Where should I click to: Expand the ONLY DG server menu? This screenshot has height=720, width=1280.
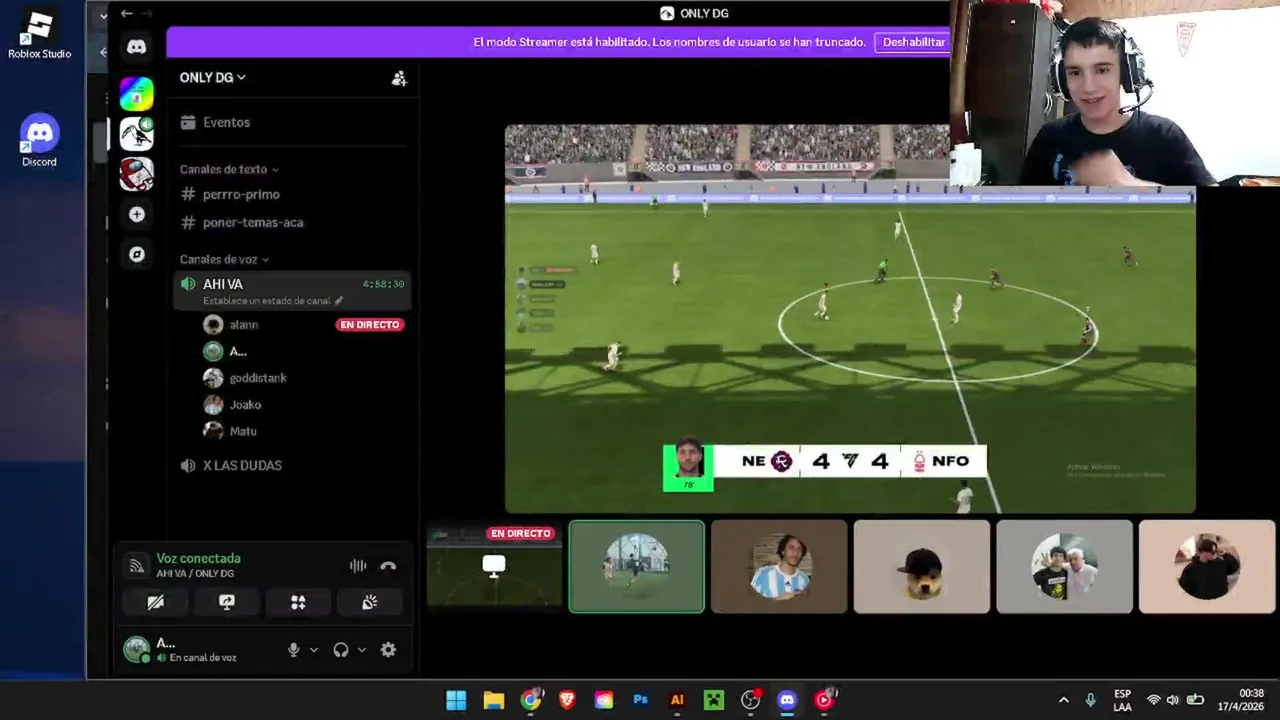[x=212, y=77]
